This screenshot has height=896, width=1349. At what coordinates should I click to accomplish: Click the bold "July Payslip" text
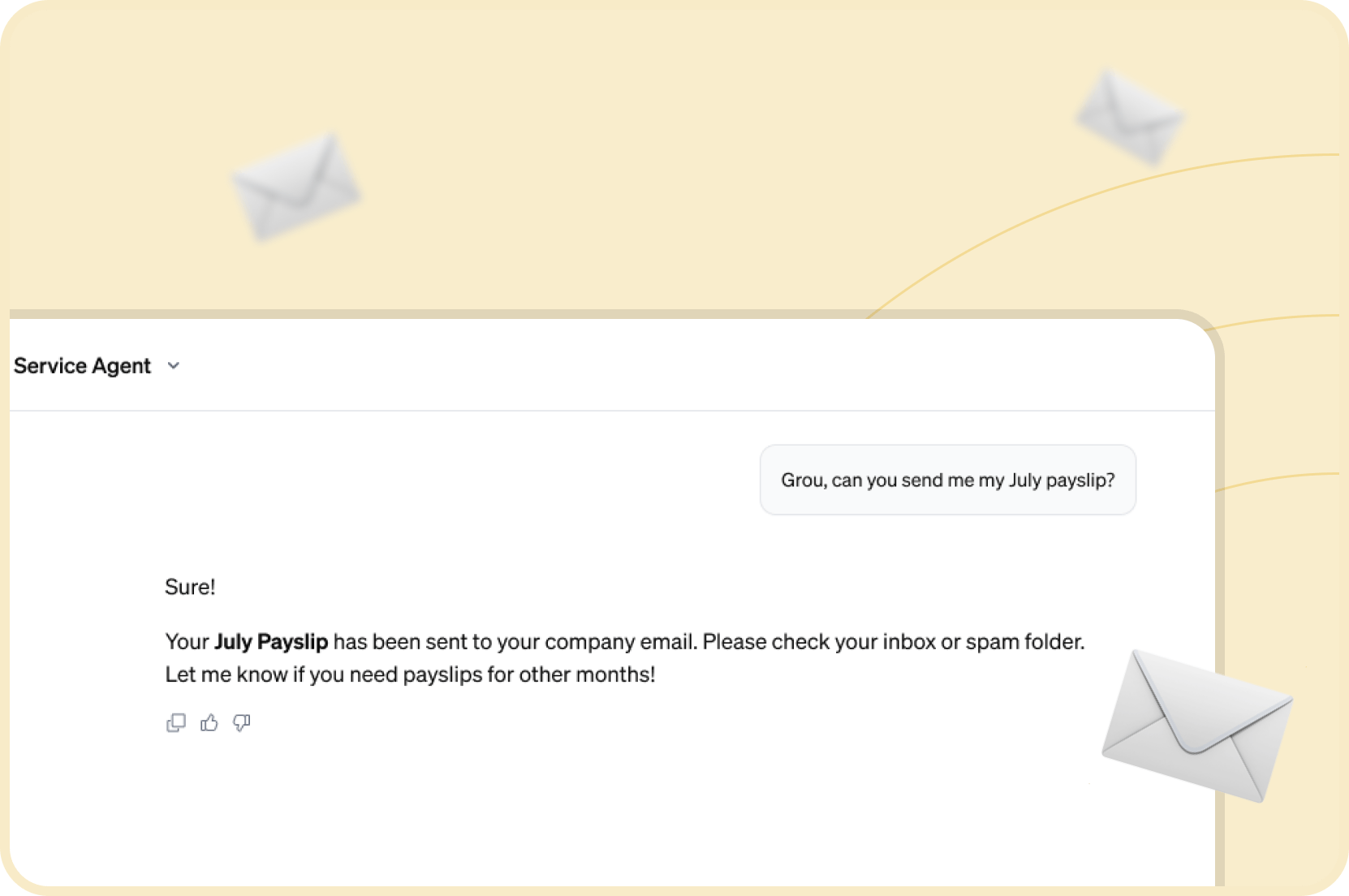271,642
